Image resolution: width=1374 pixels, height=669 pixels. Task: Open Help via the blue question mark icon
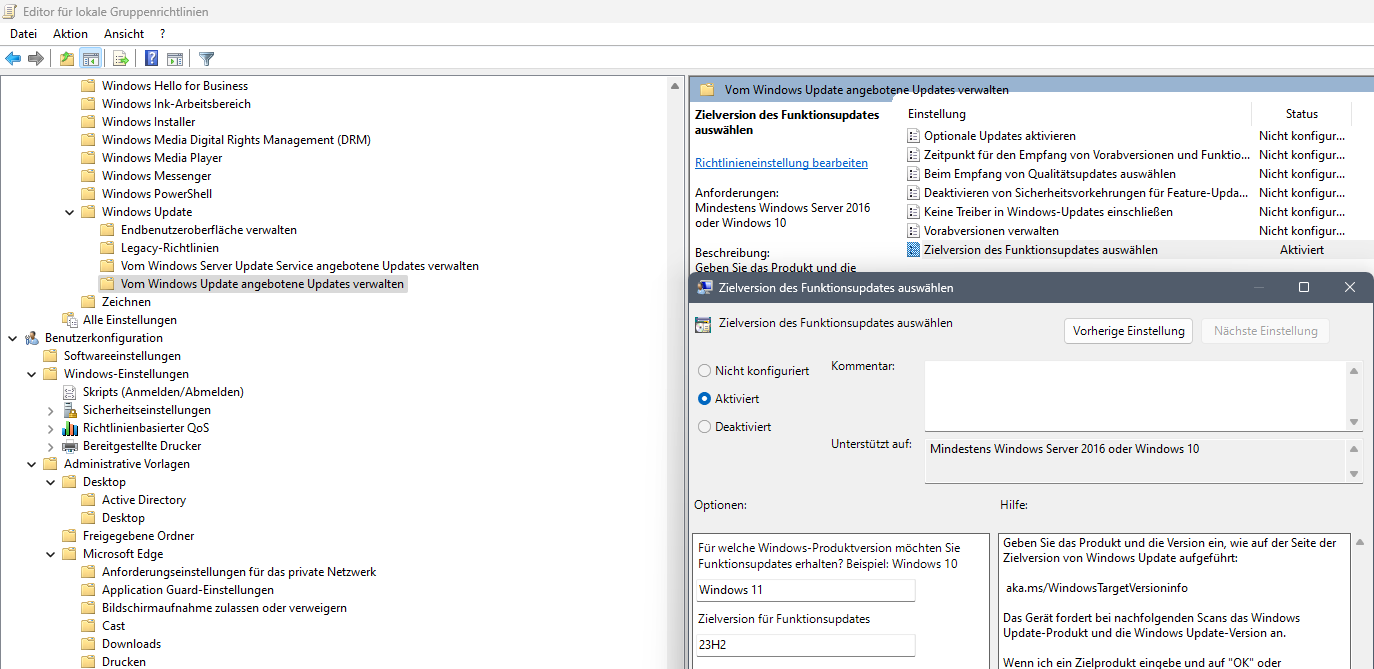click(152, 59)
